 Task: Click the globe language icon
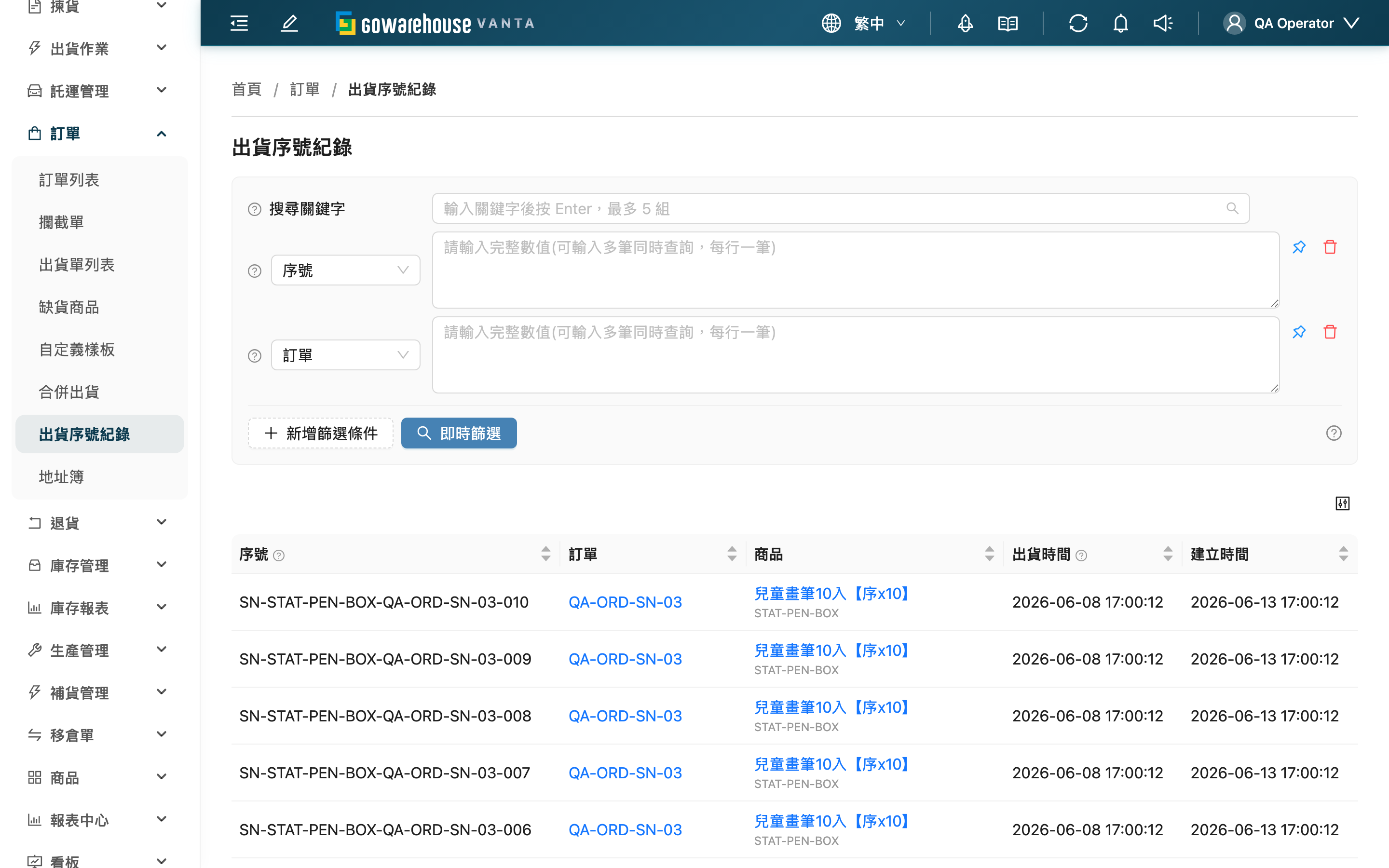pyautogui.click(x=831, y=24)
